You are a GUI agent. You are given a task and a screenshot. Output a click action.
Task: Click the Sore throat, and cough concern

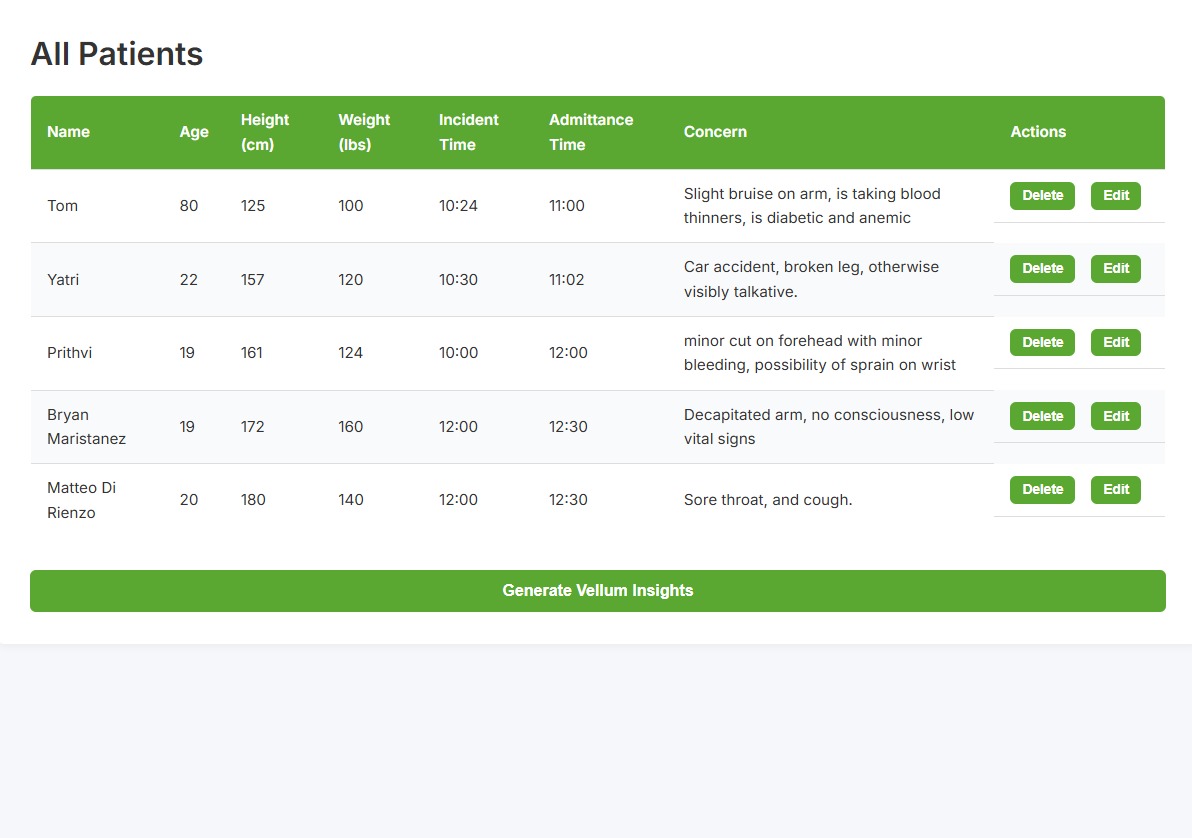tap(768, 500)
